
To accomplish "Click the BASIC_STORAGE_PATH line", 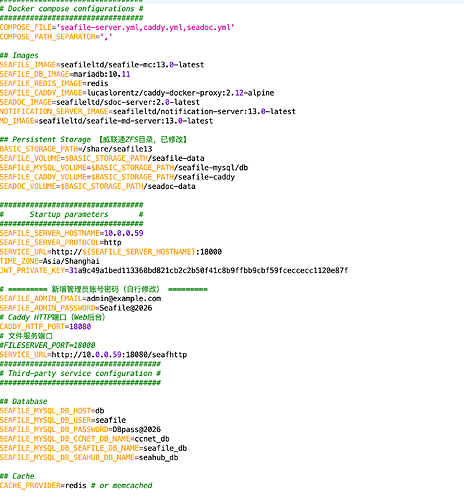I will [76, 149].
